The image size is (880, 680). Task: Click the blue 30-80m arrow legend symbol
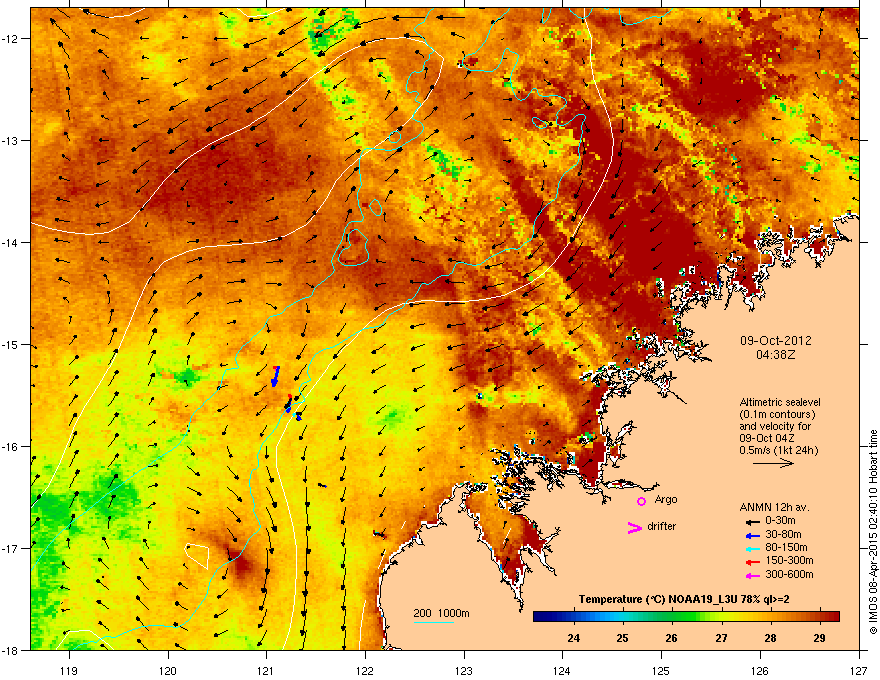[x=753, y=535]
